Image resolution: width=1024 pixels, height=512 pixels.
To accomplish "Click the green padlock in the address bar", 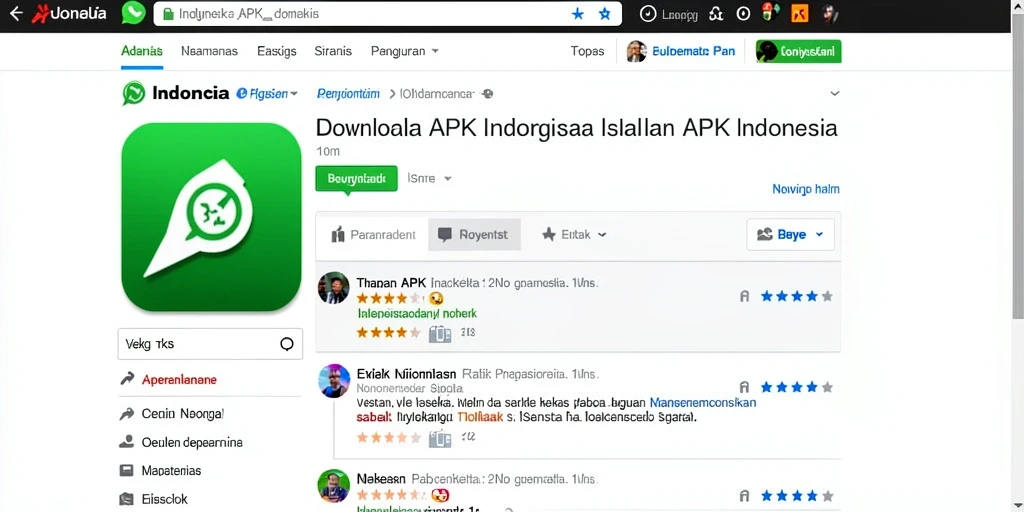I will click(168, 14).
